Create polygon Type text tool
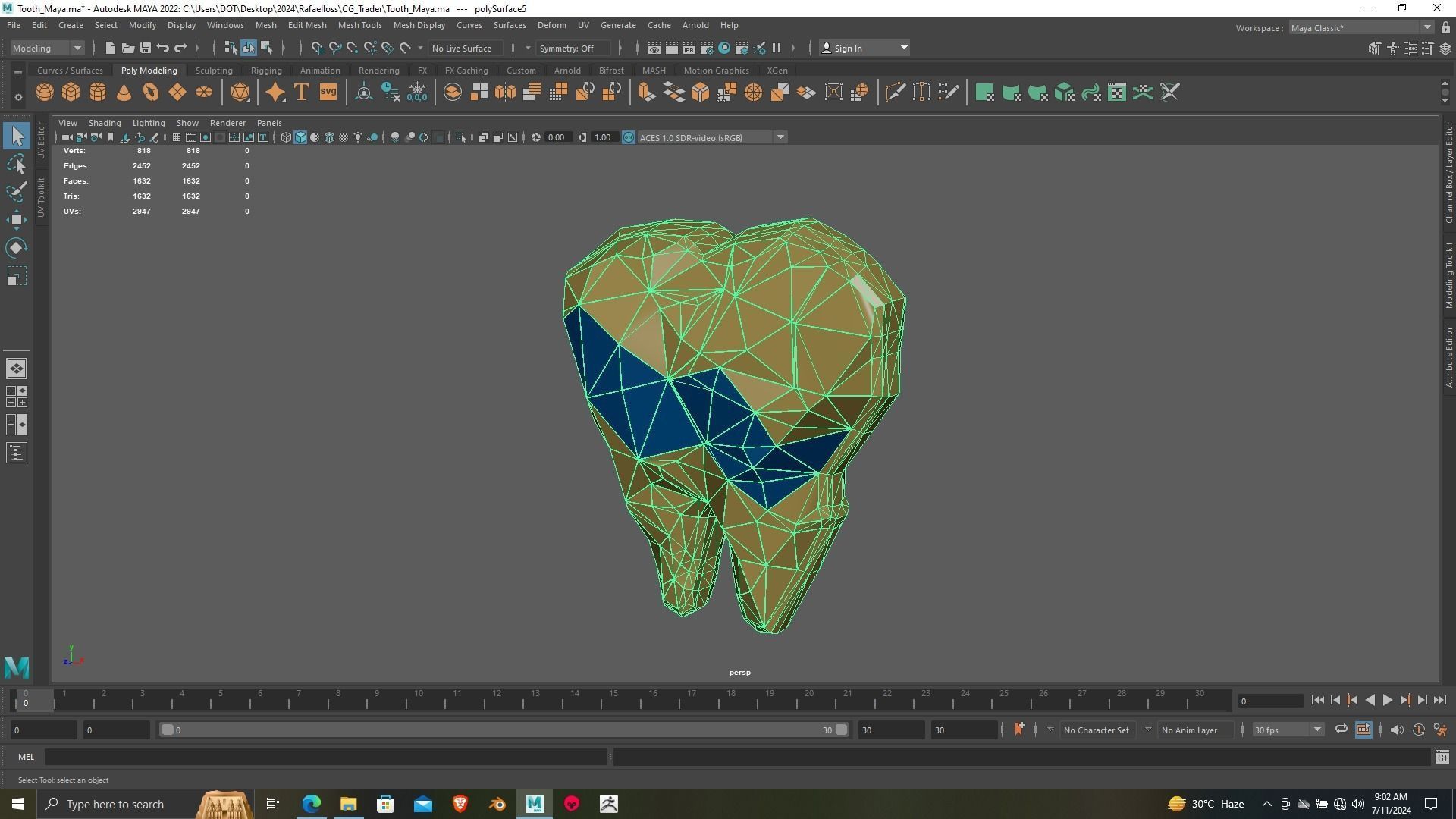The height and width of the screenshot is (819, 1456). pyautogui.click(x=302, y=93)
